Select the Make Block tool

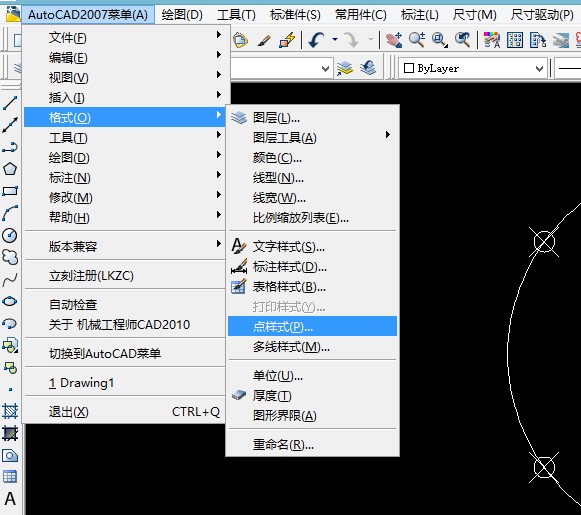tap(10, 368)
